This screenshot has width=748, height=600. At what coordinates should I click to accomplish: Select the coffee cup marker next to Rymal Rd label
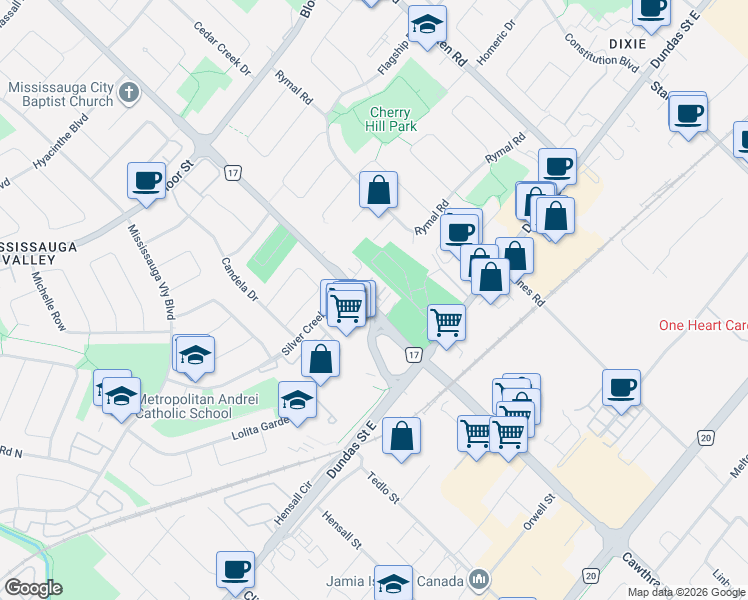coord(459,236)
